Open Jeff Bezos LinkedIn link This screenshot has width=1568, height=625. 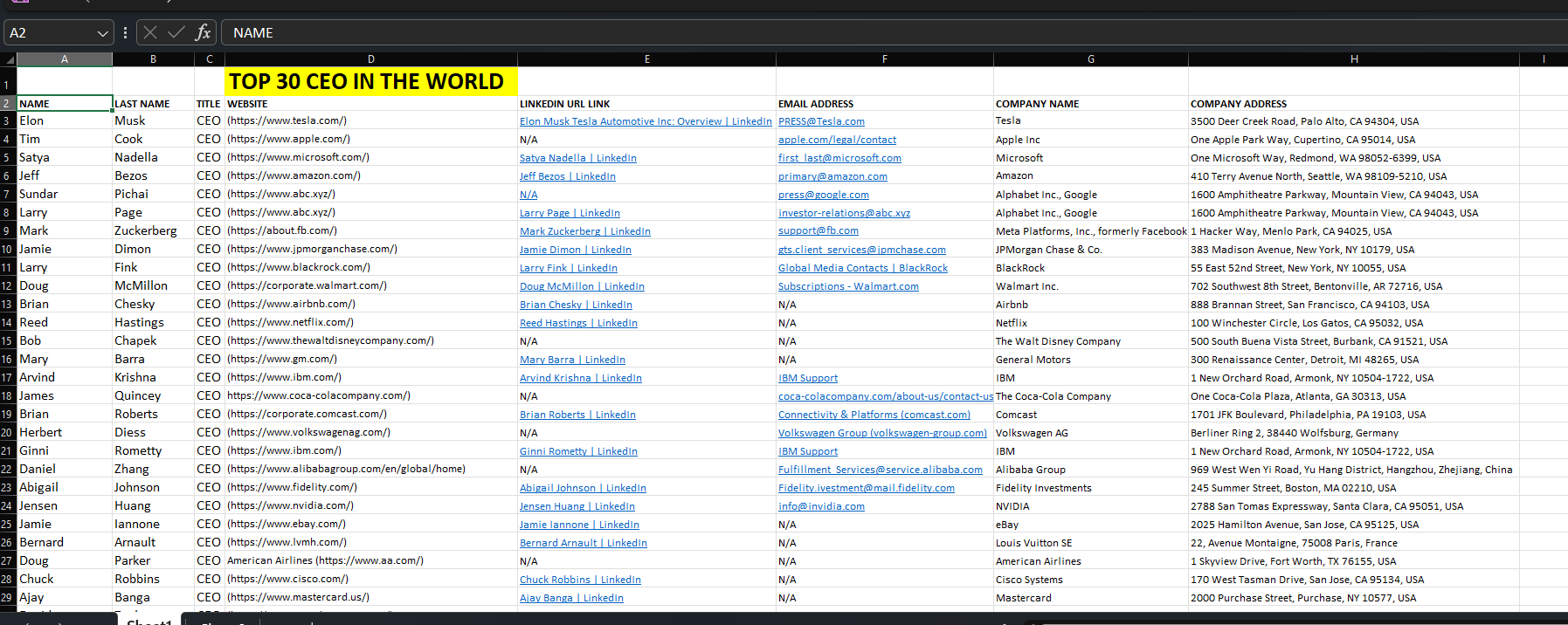click(568, 176)
